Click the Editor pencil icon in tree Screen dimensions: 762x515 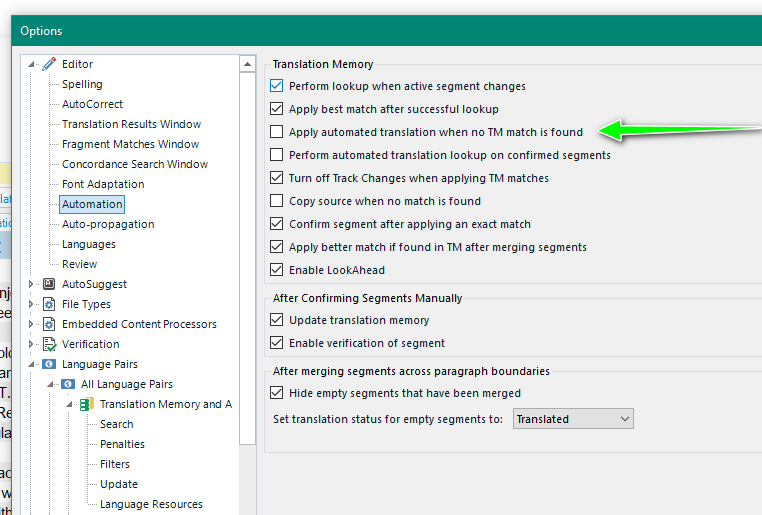pos(49,64)
